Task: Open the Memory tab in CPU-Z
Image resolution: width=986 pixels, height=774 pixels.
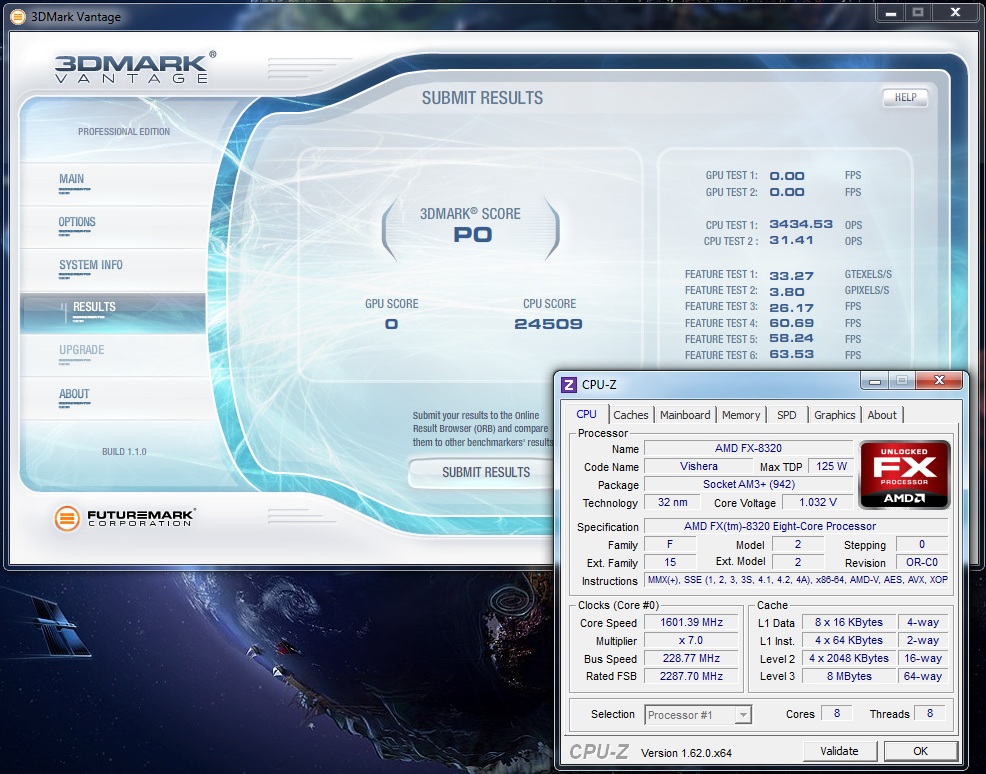Action: coord(741,415)
